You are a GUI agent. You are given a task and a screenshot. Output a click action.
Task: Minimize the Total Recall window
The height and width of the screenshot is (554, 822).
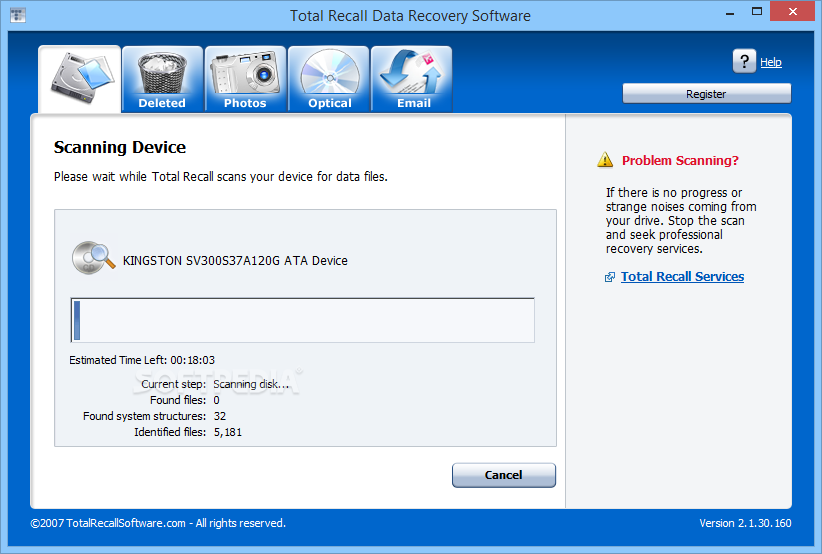pyautogui.click(x=730, y=13)
